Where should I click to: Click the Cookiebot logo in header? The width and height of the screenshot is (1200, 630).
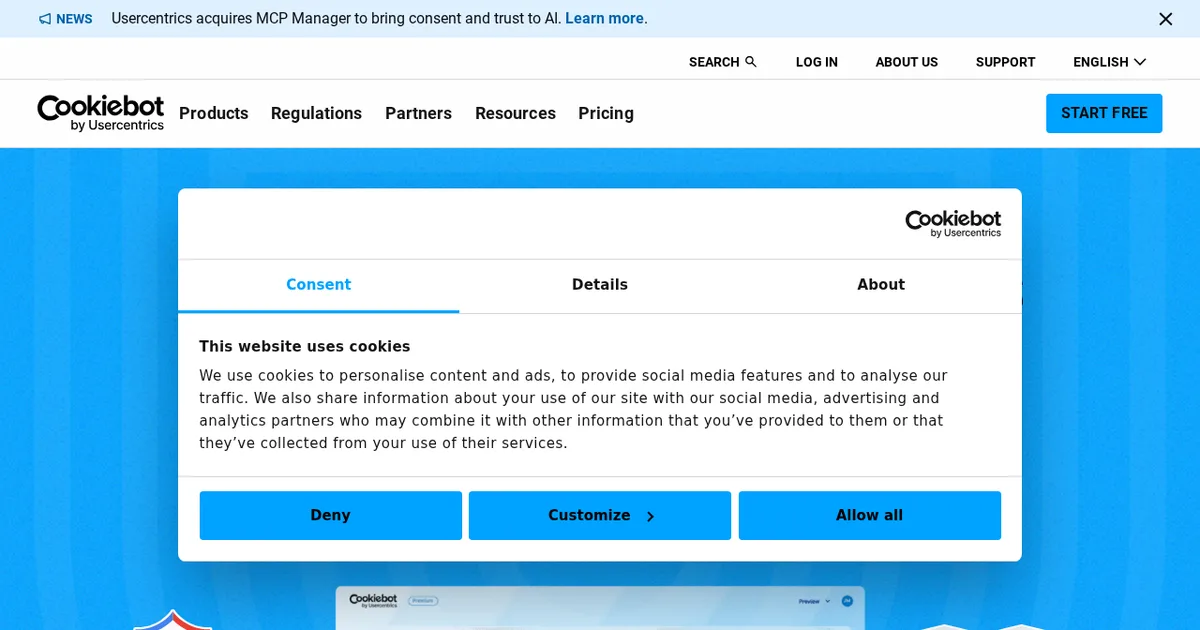click(x=100, y=113)
